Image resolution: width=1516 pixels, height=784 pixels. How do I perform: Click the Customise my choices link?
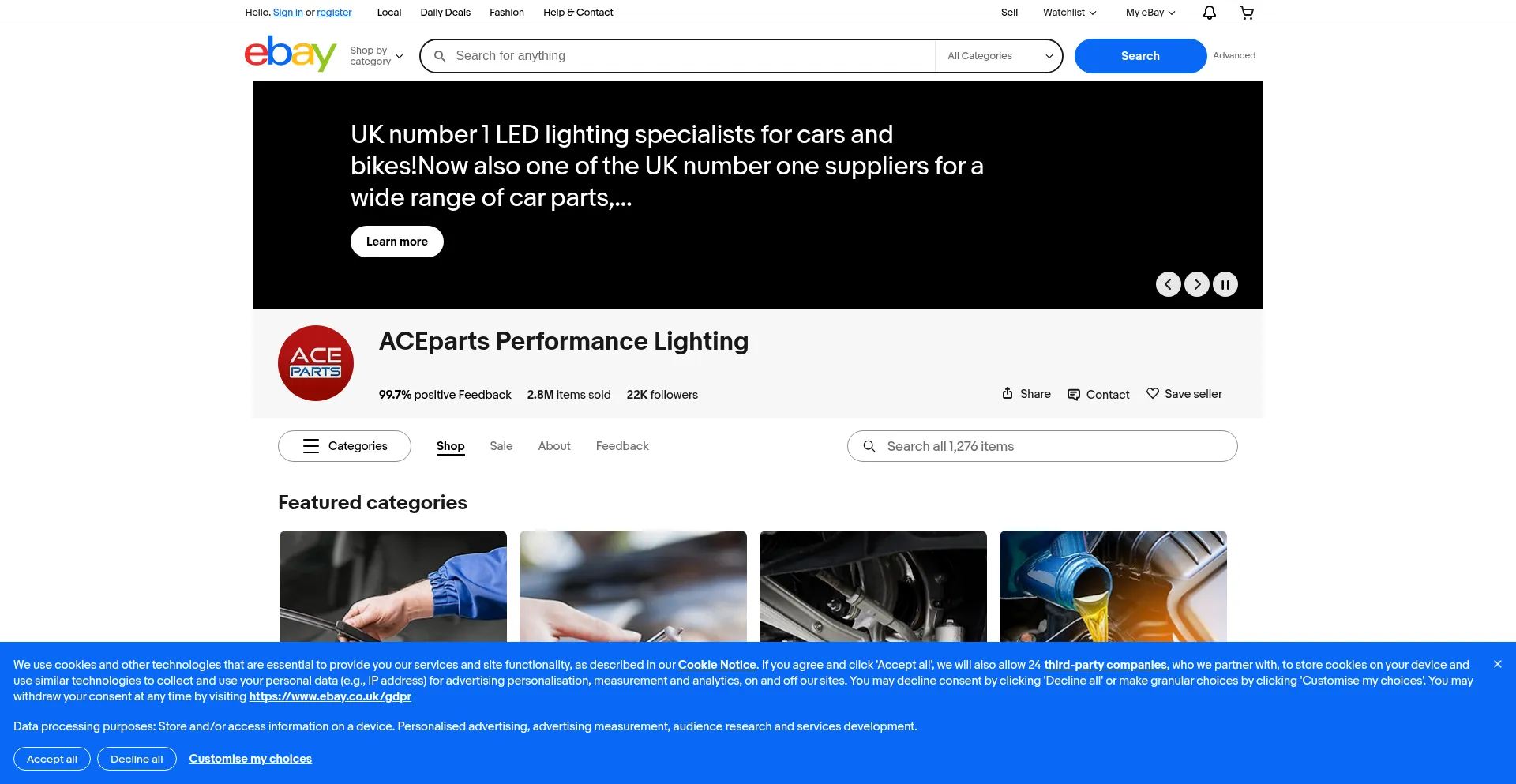pyautogui.click(x=250, y=759)
